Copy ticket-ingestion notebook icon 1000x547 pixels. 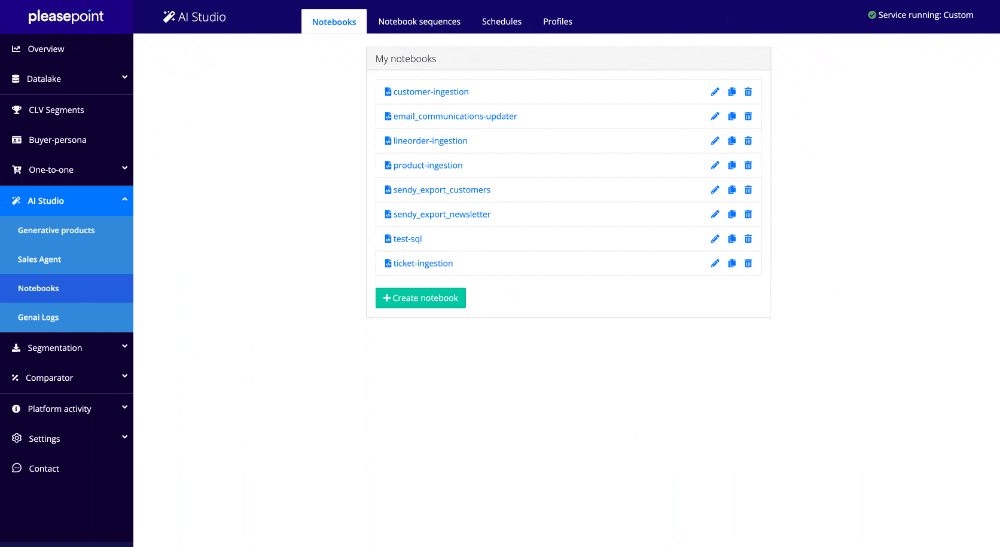[x=732, y=263]
